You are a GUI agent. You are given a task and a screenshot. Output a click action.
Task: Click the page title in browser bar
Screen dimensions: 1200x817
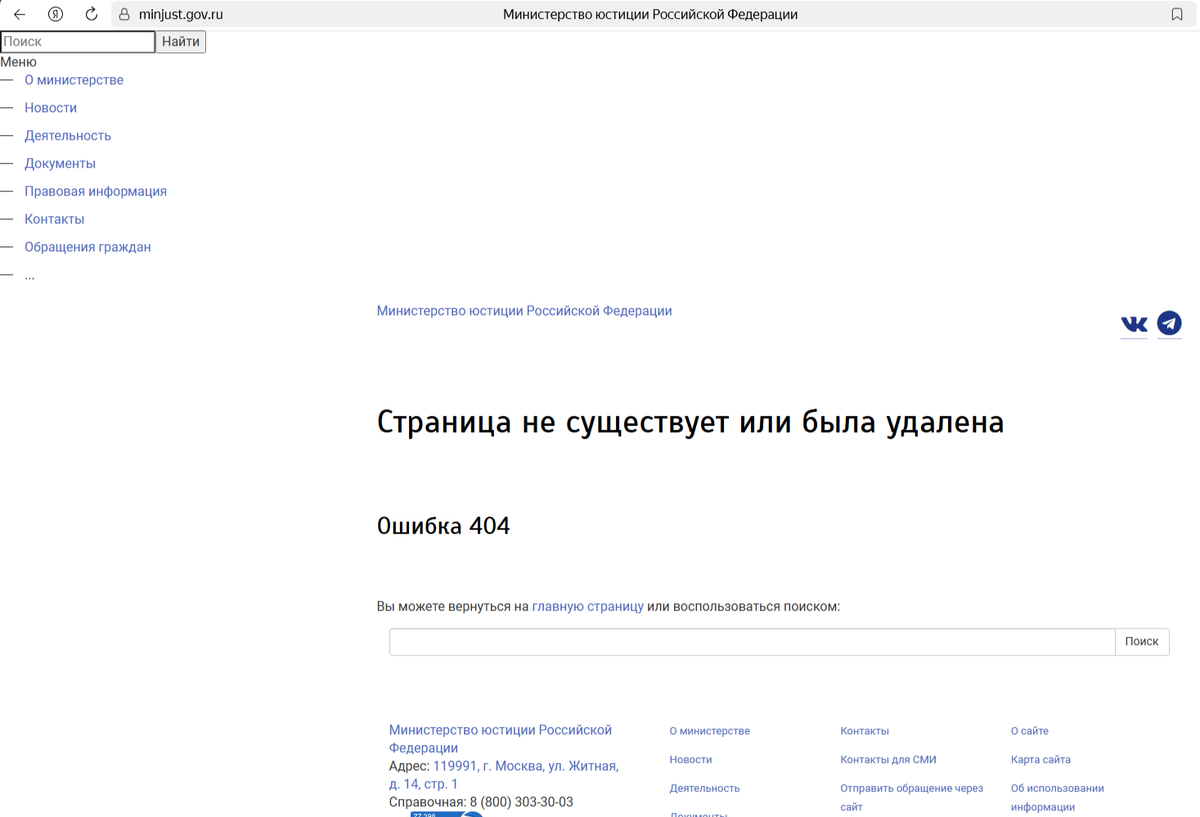coord(650,15)
